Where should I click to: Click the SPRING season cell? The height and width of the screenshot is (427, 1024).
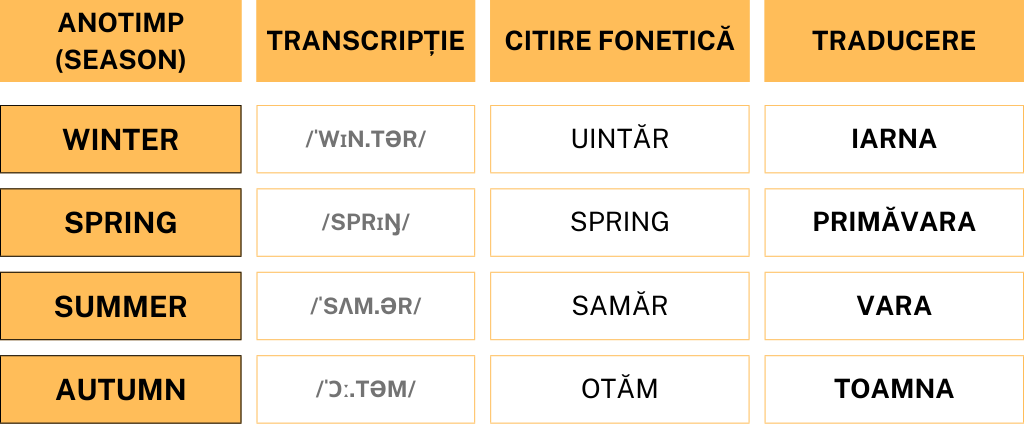pos(120,222)
